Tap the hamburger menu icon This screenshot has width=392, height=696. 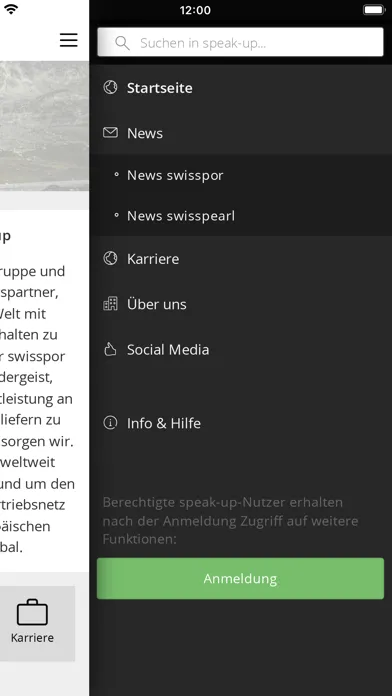[x=69, y=40]
